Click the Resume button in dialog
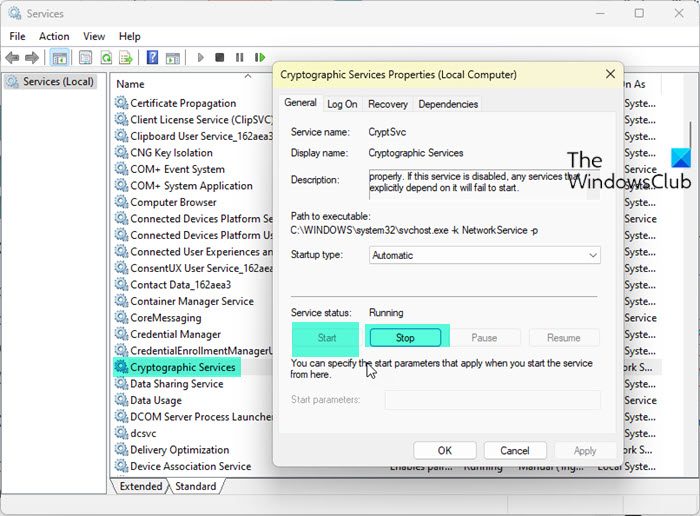Screen dimensions: 700x516 click(x=564, y=338)
